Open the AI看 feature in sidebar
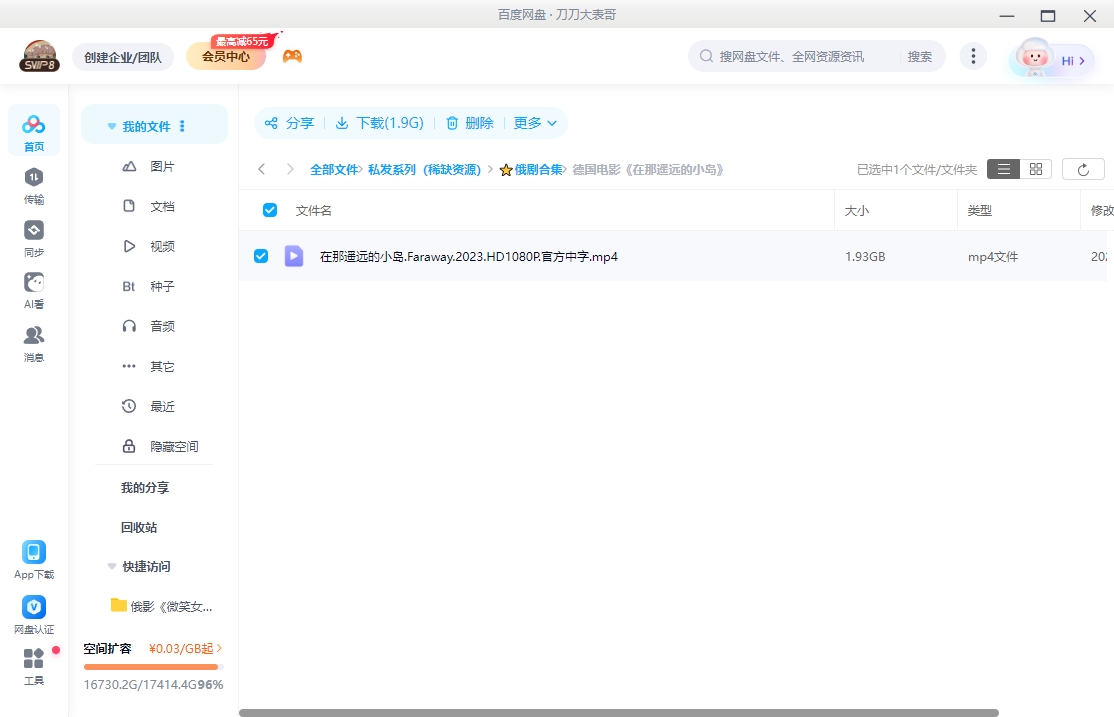This screenshot has width=1114, height=717. pos(33,288)
